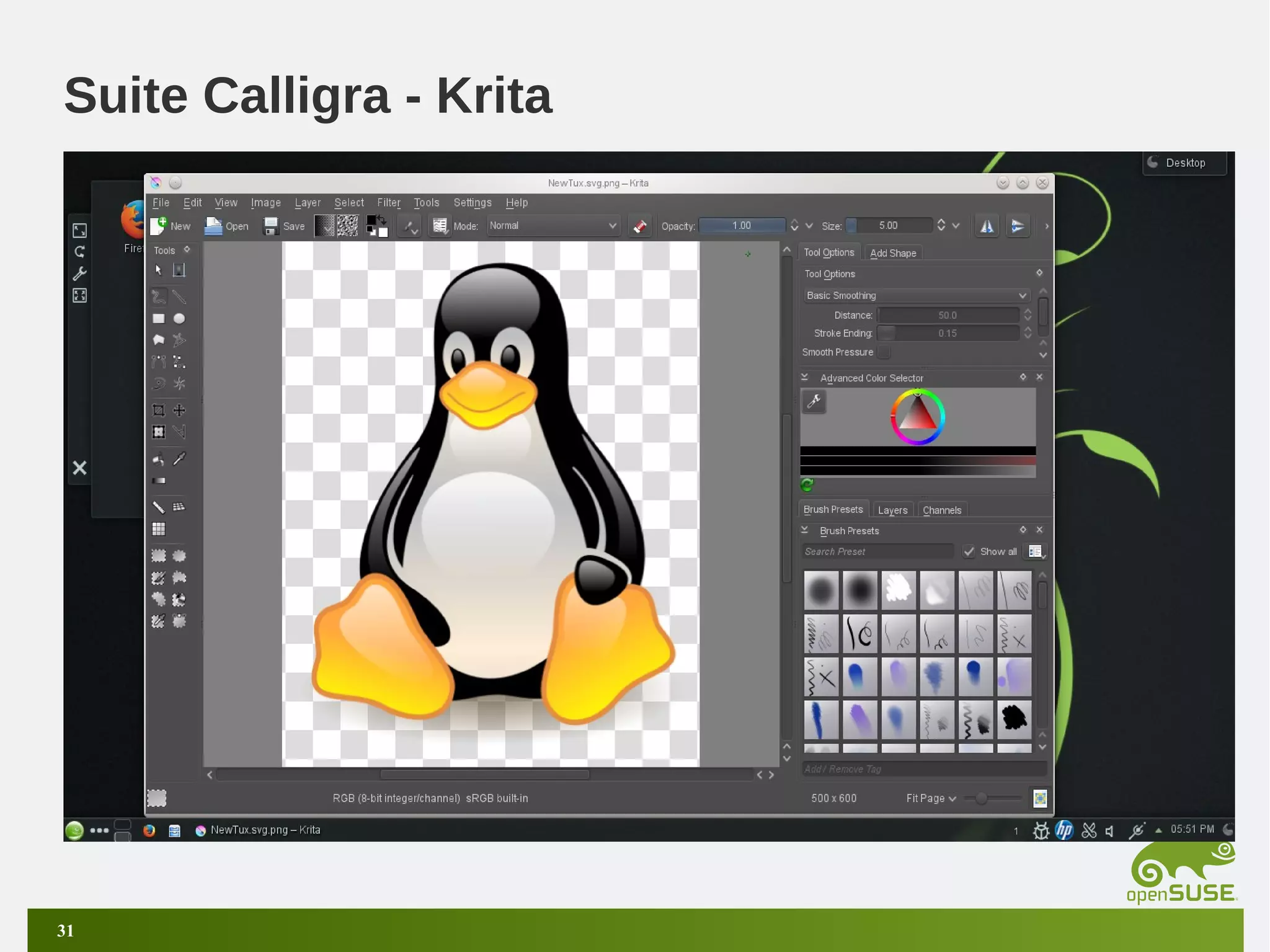
Task: Expand the Opacity slider options arrow
Action: point(809,226)
